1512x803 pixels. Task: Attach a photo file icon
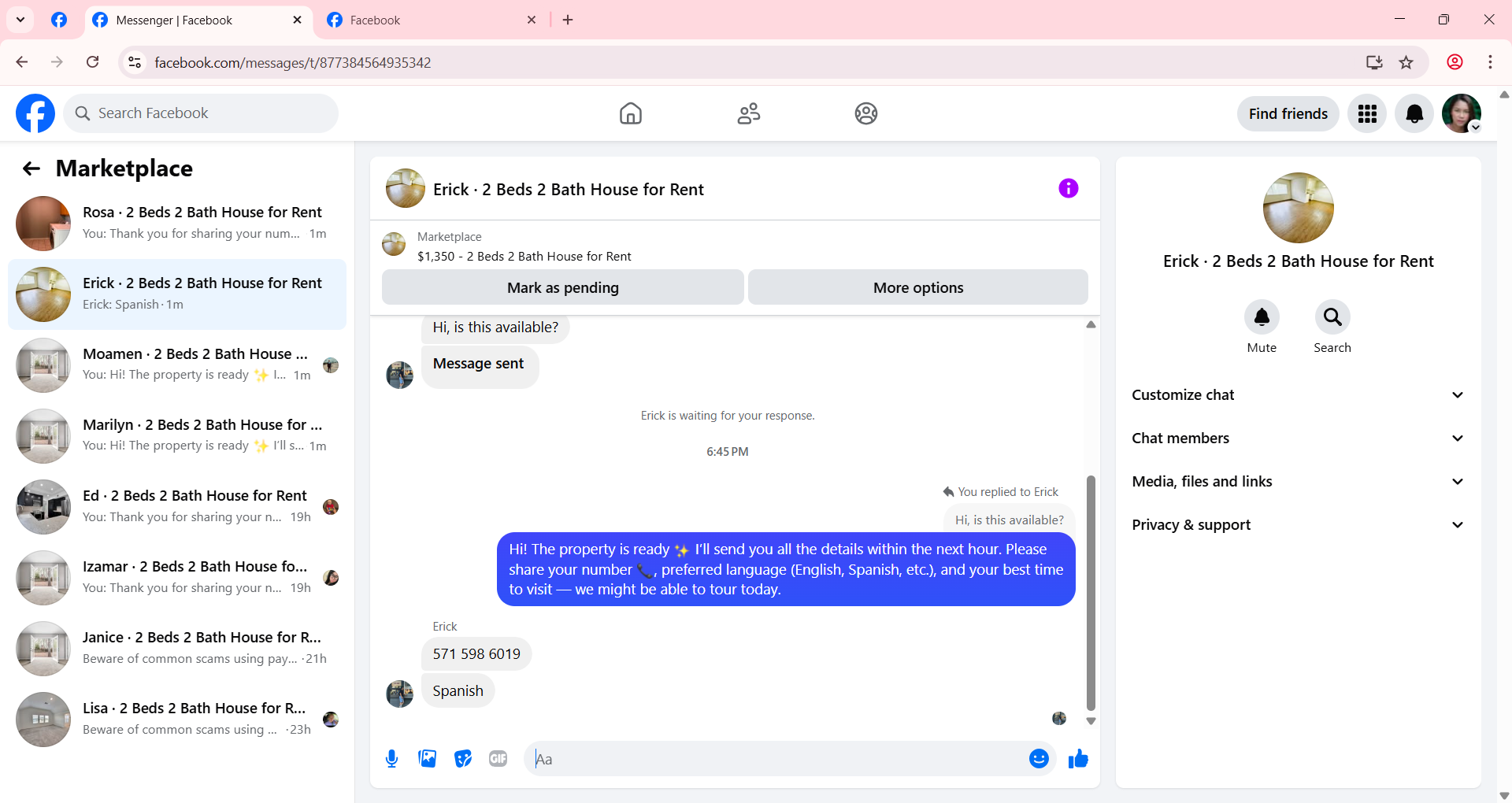point(427,759)
